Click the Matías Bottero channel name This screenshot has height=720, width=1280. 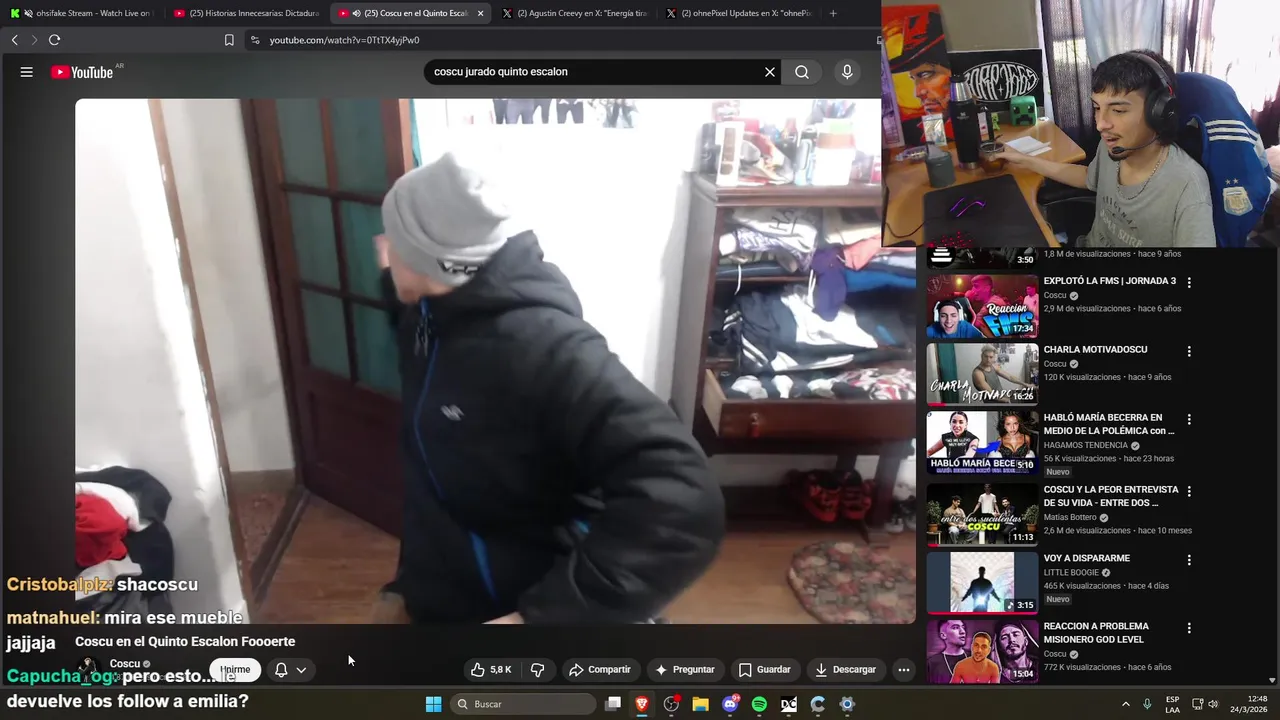pos(1070,517)
